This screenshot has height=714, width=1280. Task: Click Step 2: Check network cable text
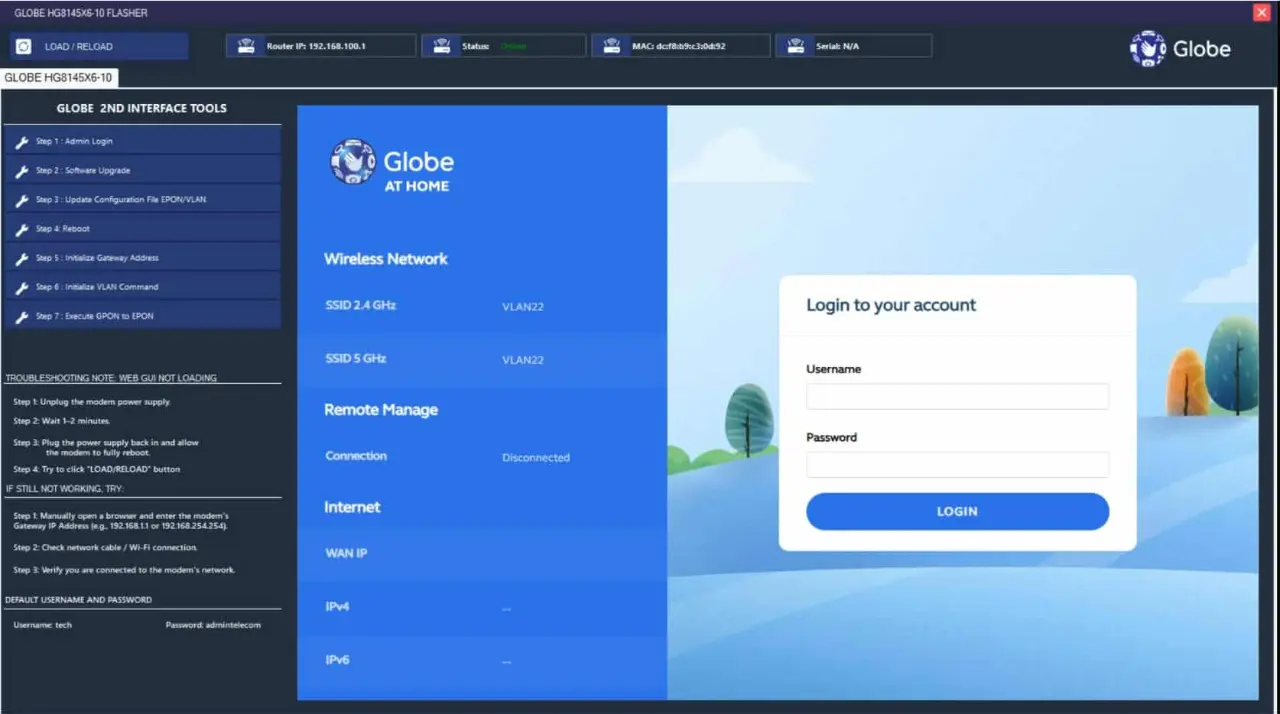[105, 548]
